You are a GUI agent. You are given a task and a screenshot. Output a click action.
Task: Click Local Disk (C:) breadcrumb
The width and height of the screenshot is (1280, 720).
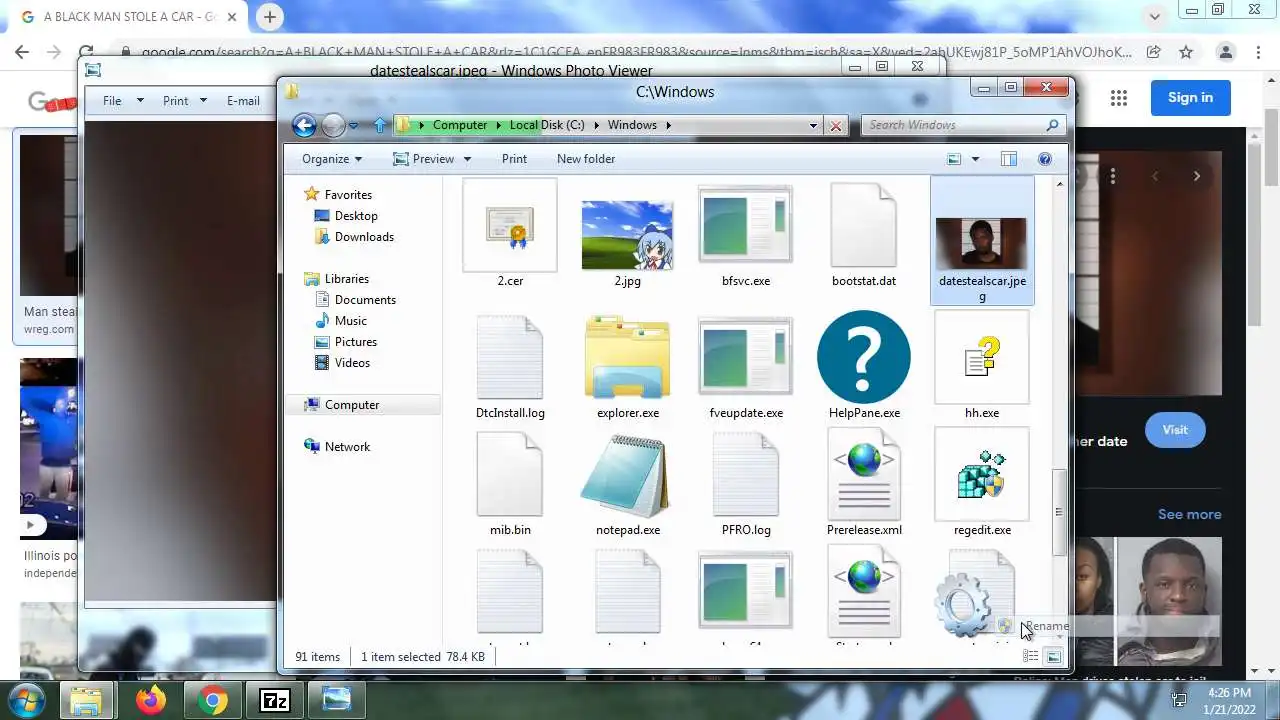point(547,125)
